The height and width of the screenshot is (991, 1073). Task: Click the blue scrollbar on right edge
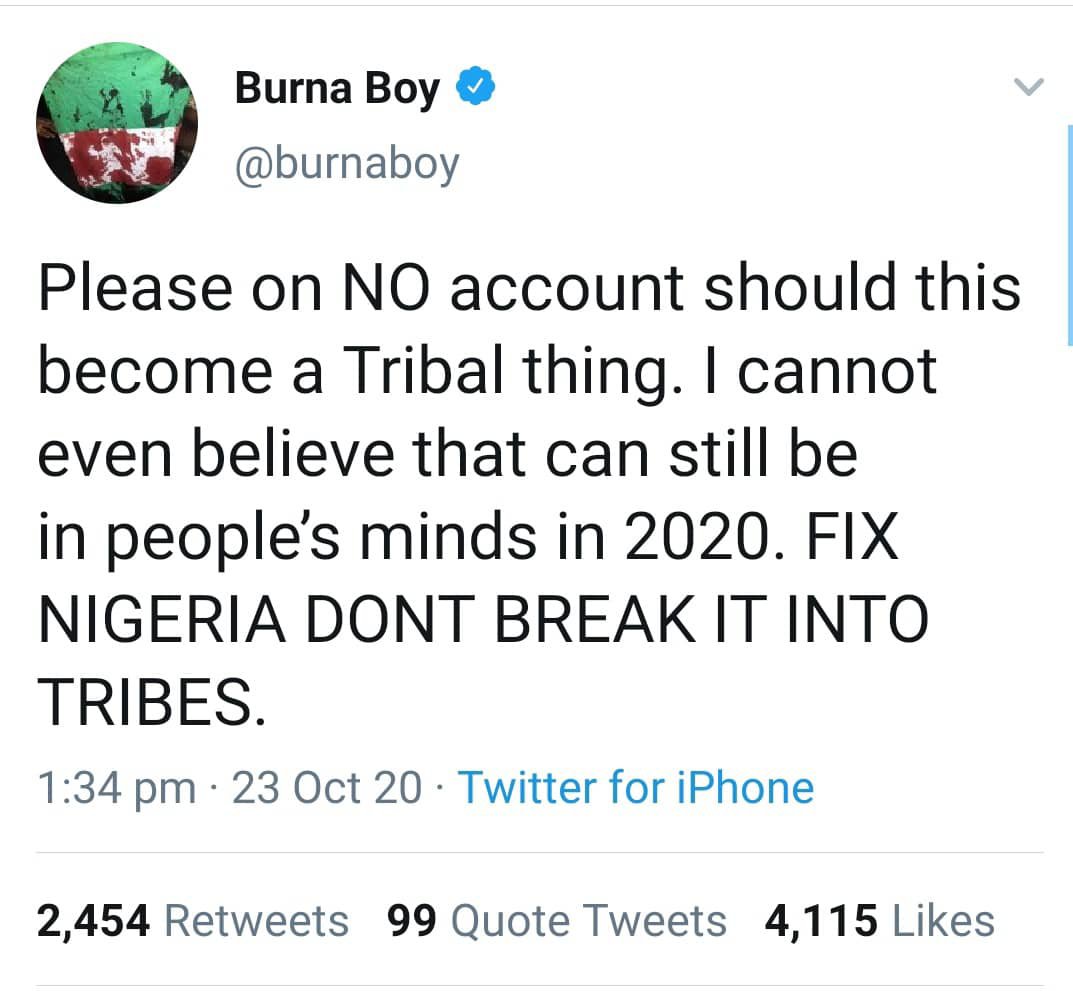(1069, 234)
